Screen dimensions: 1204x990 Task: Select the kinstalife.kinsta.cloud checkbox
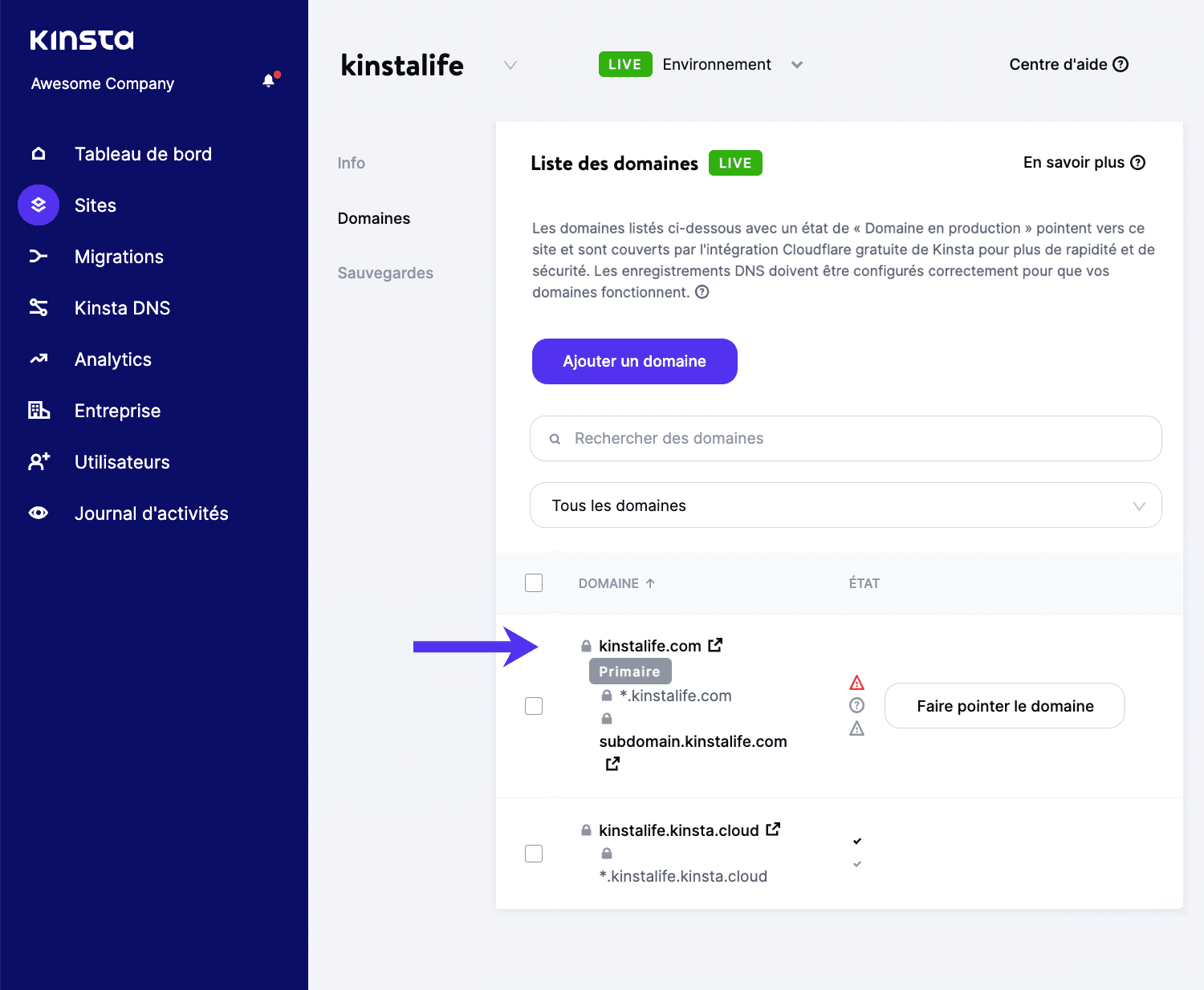[533, 853]
